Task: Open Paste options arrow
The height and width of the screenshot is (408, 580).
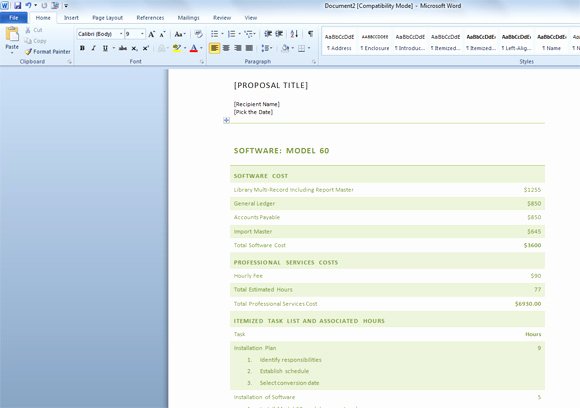Action: 12,52
